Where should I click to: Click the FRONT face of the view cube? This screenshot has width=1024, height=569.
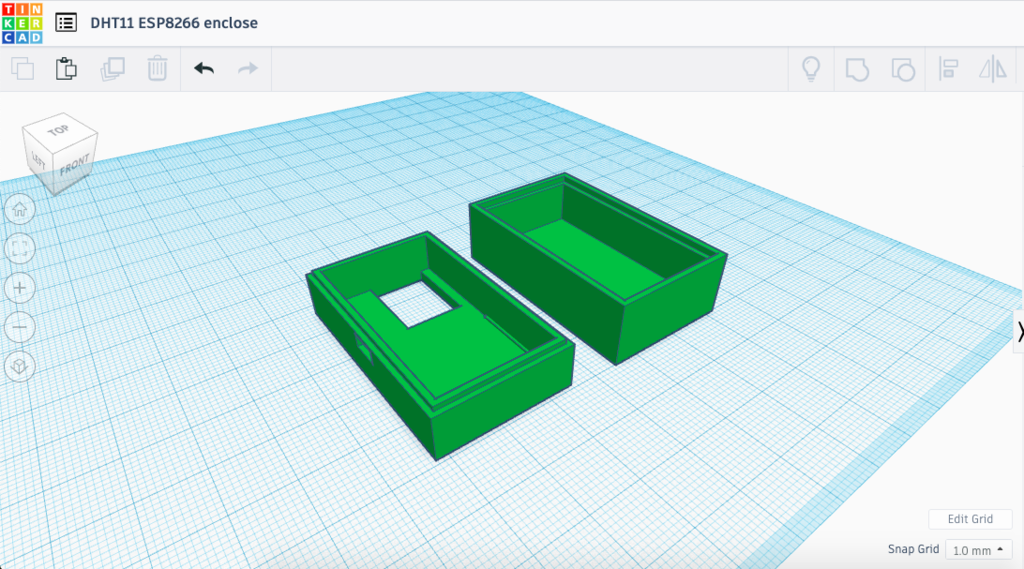point(74,166)
